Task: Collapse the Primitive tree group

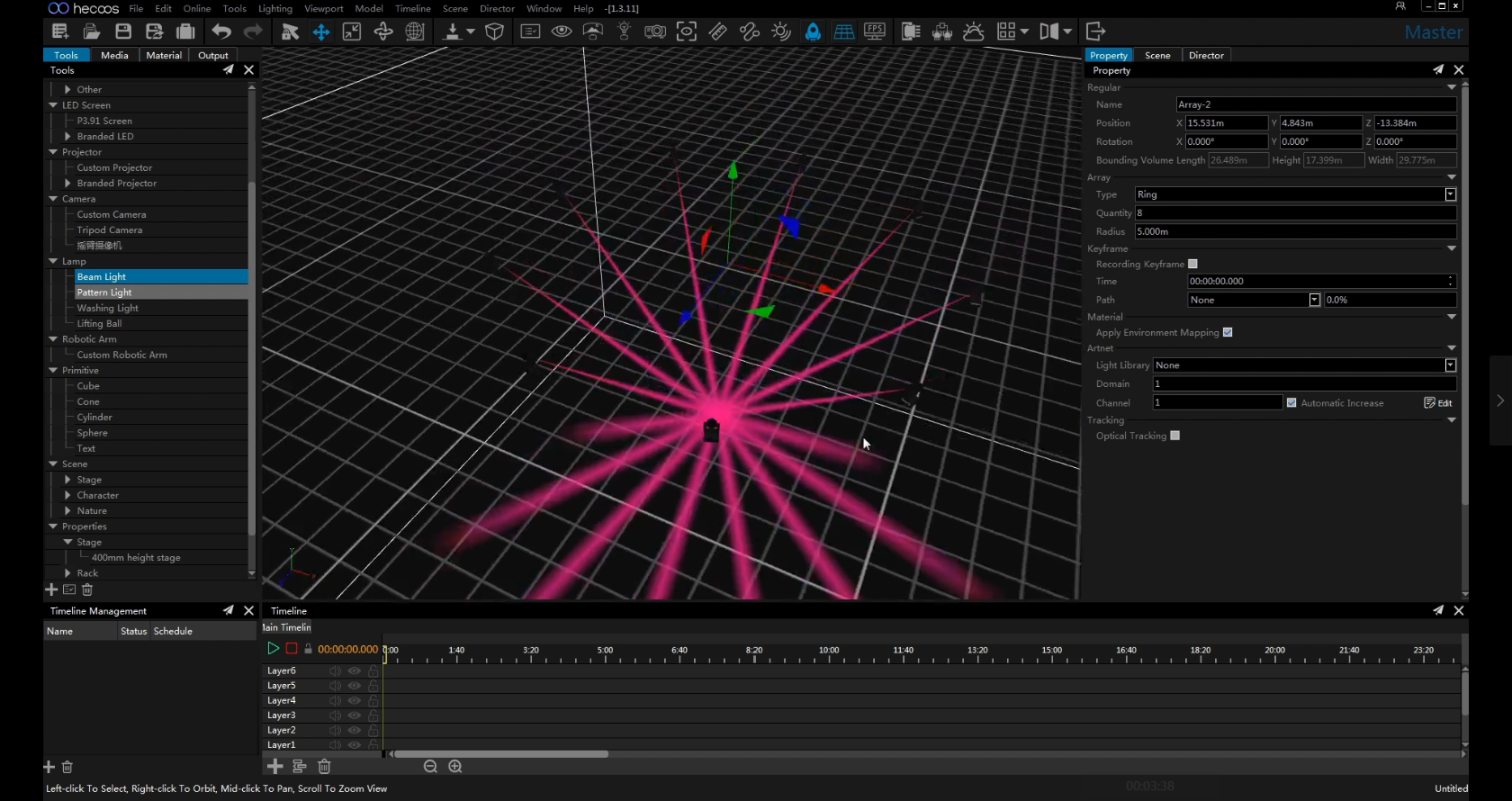Action: click(x=53, y=370)
